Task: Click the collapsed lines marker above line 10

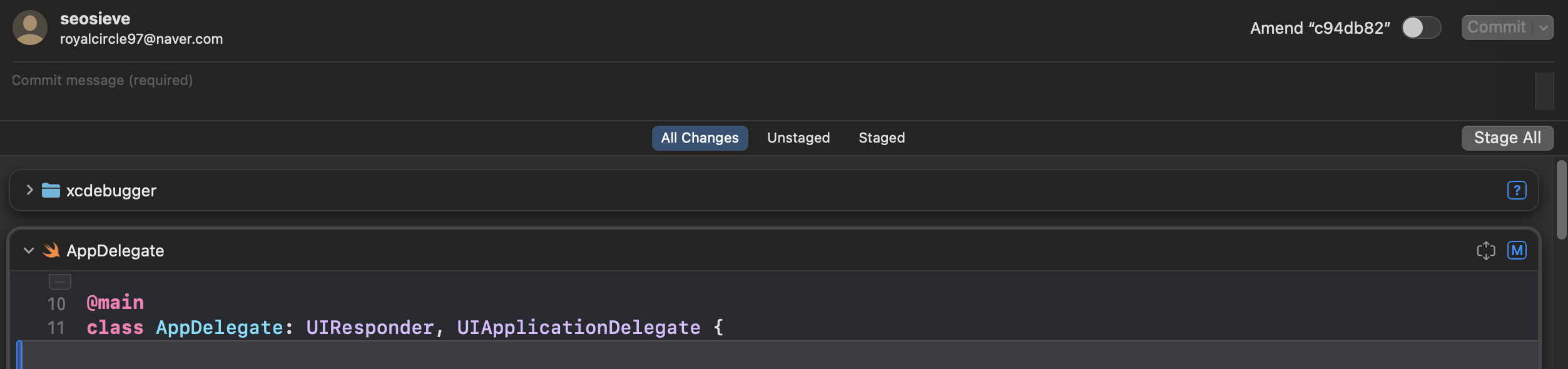Action: [60, 282]
